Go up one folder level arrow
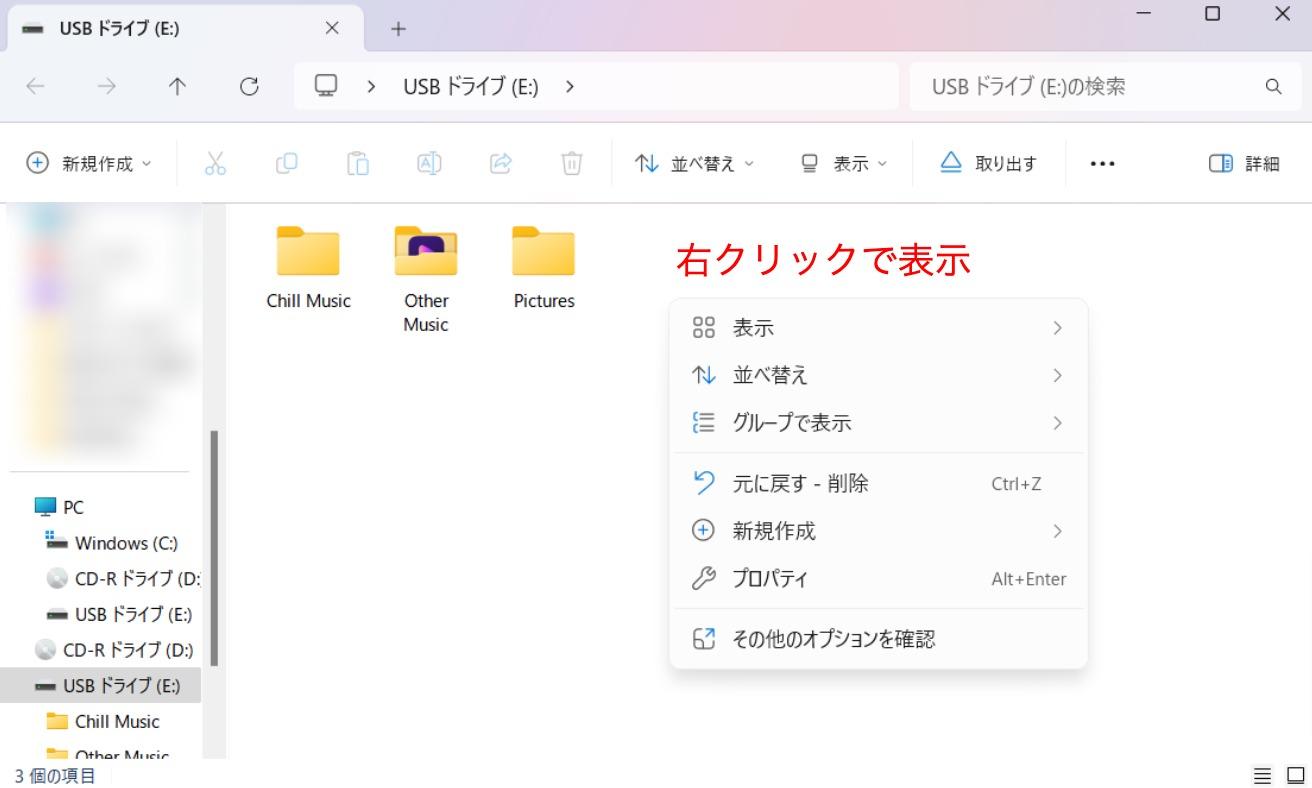The image size is (1312, 788). [177, 87]
